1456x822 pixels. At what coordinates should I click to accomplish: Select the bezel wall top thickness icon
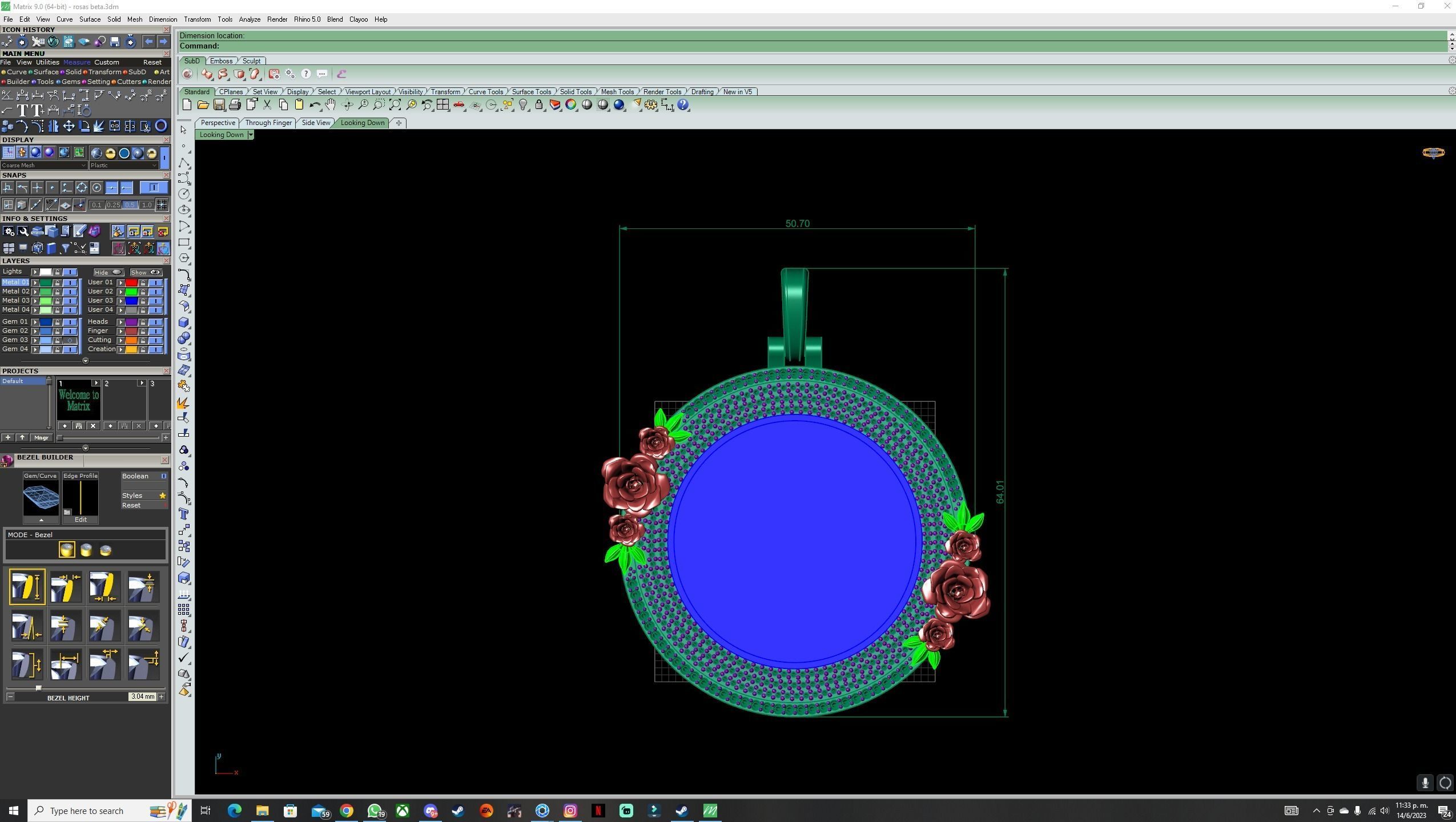point(66,587)
